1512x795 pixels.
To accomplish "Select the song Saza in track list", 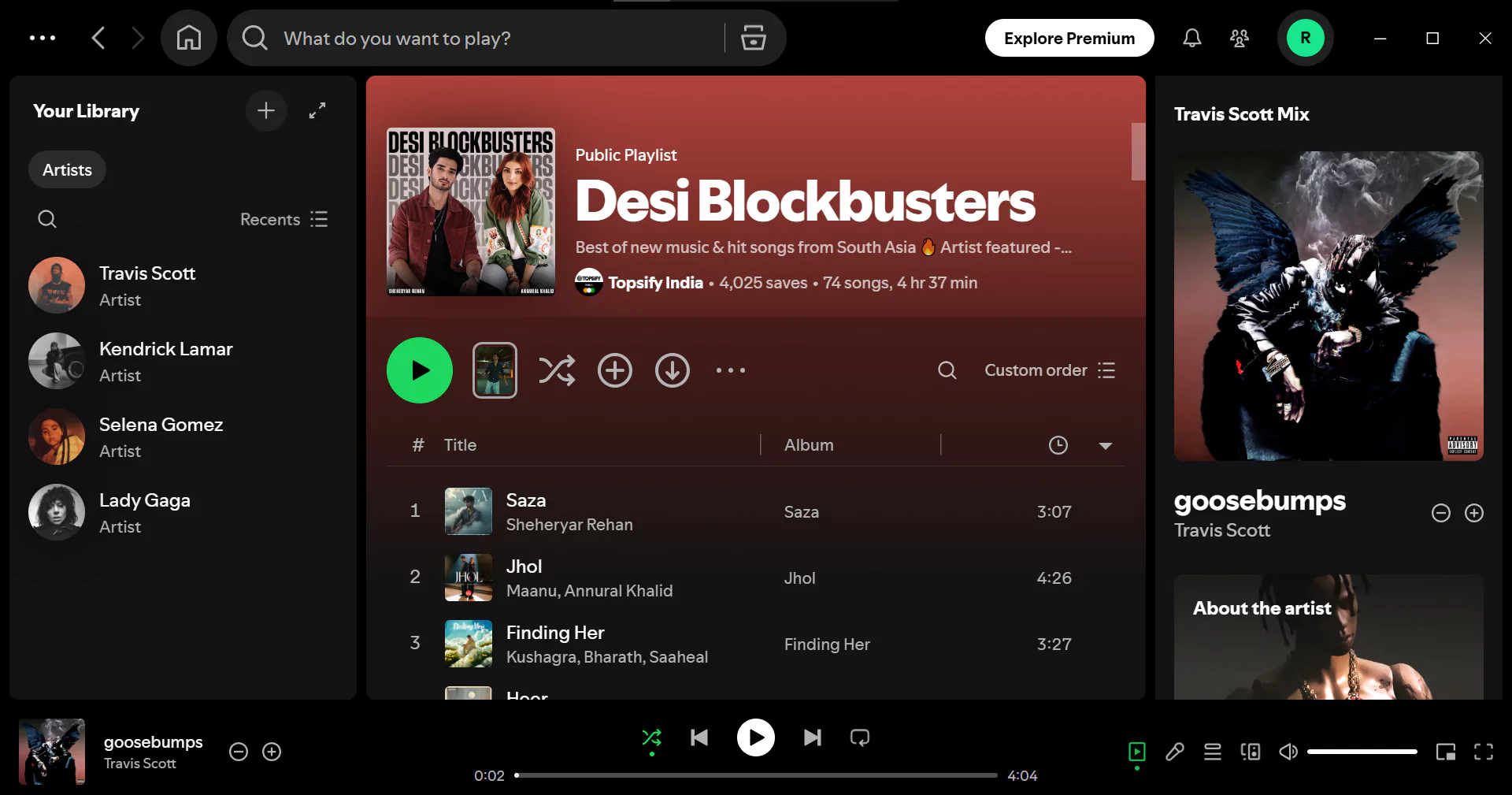I will point(526,500).
